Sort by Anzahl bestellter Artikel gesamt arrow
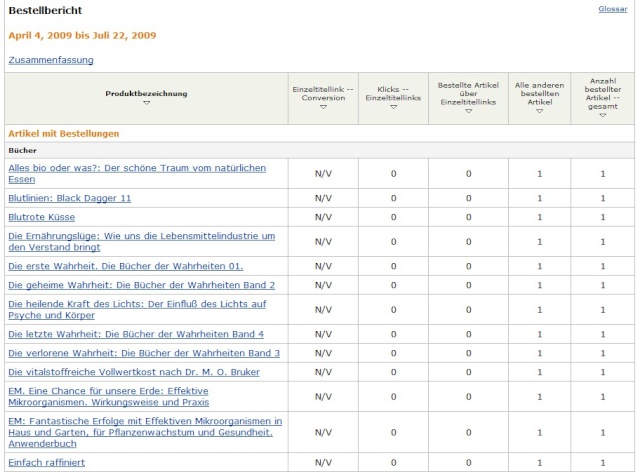 click(x=602, y=115)
